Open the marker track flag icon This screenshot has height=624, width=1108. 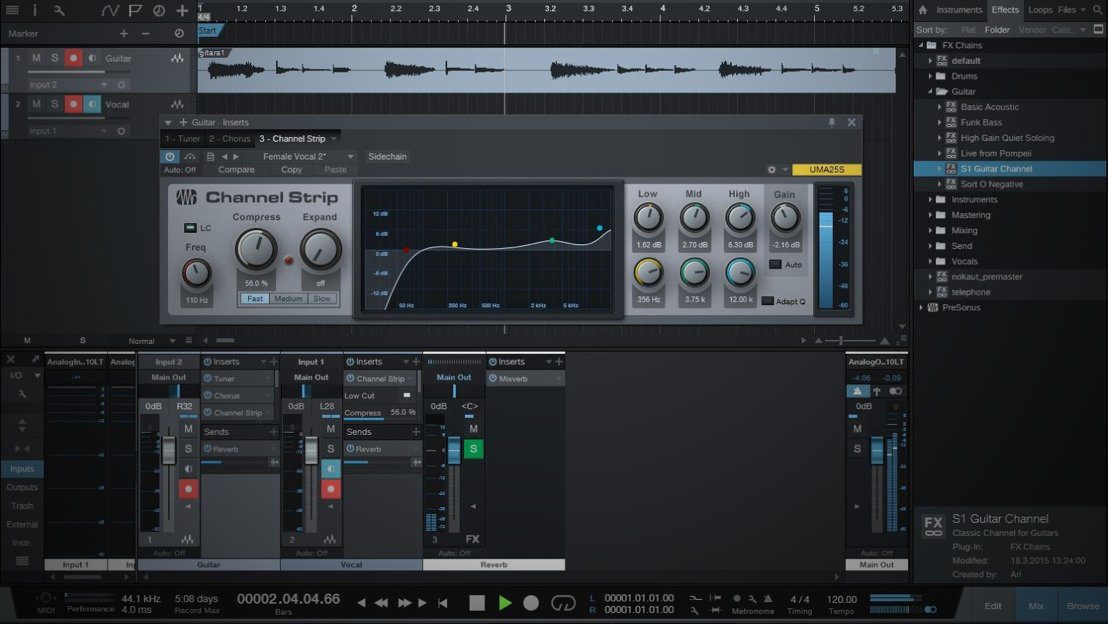pyautogui.click(x=136, y=11)
